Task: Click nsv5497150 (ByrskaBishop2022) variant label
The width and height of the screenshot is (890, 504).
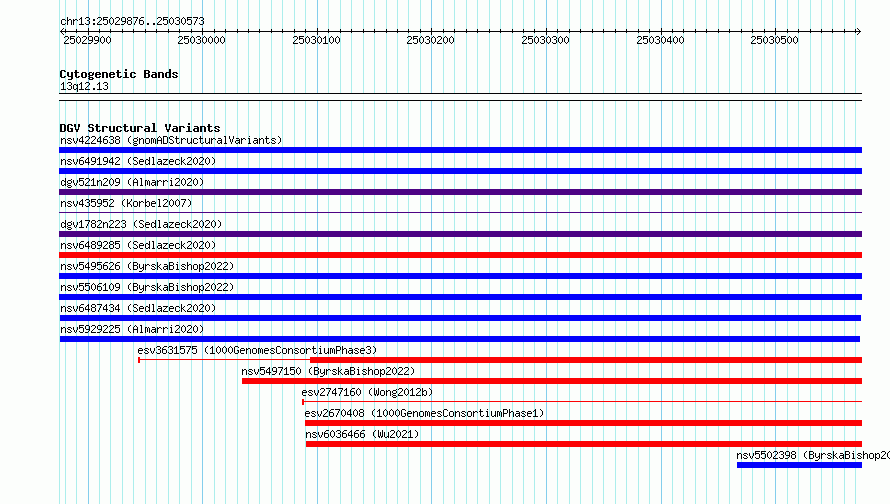Action: click(328, 371)
